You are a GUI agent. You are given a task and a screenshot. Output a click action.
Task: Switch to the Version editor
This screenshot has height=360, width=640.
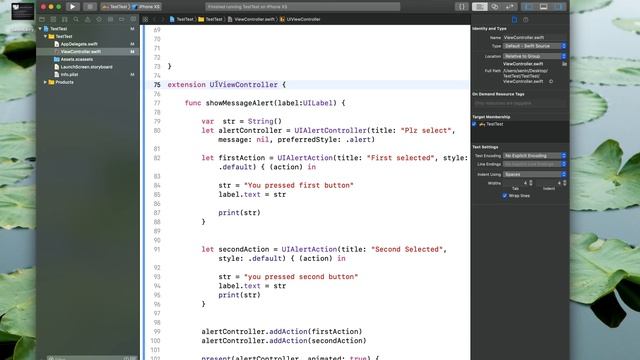point(510,7)
